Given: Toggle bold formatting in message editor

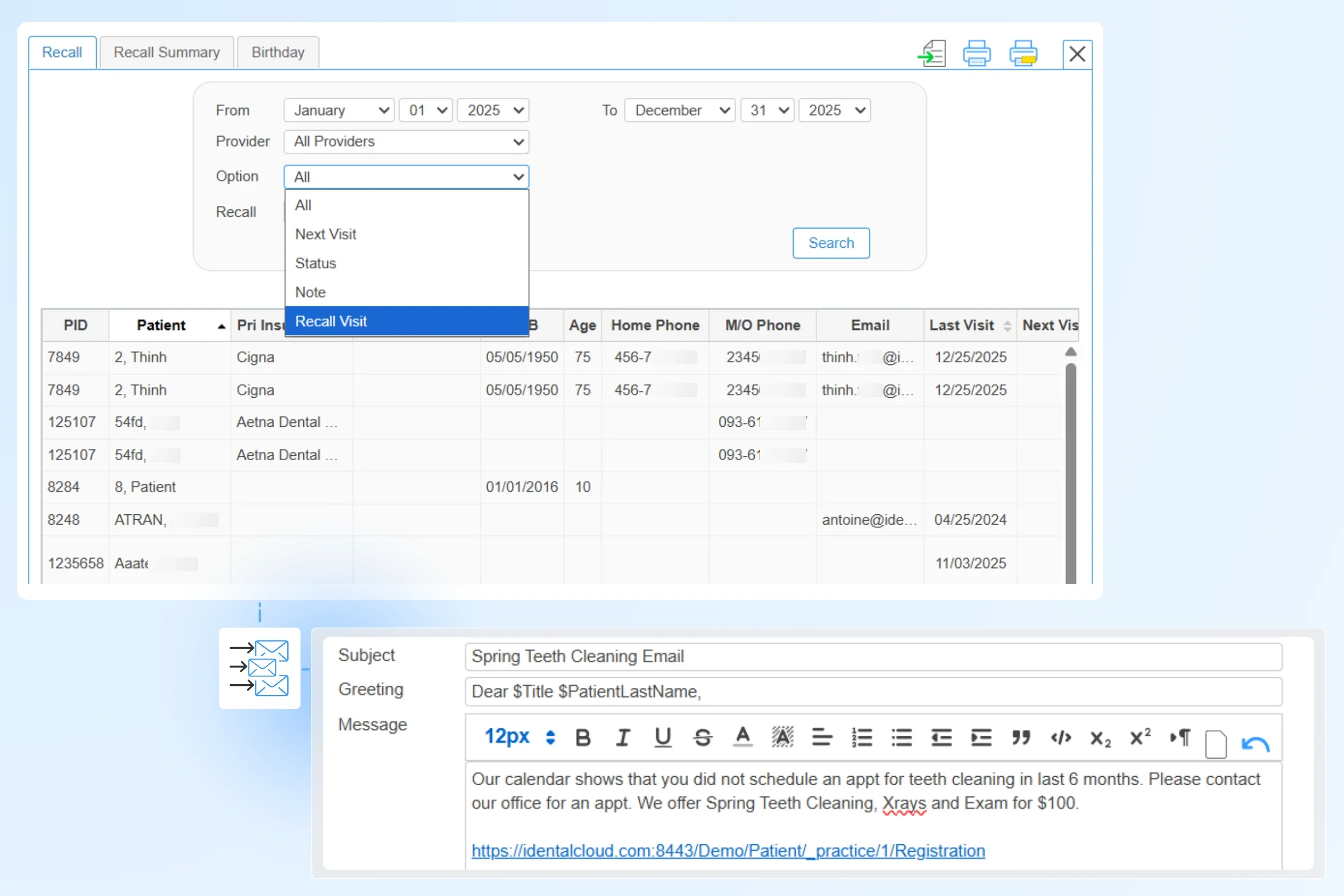Looking at the screenshot, I should (583, 738).
